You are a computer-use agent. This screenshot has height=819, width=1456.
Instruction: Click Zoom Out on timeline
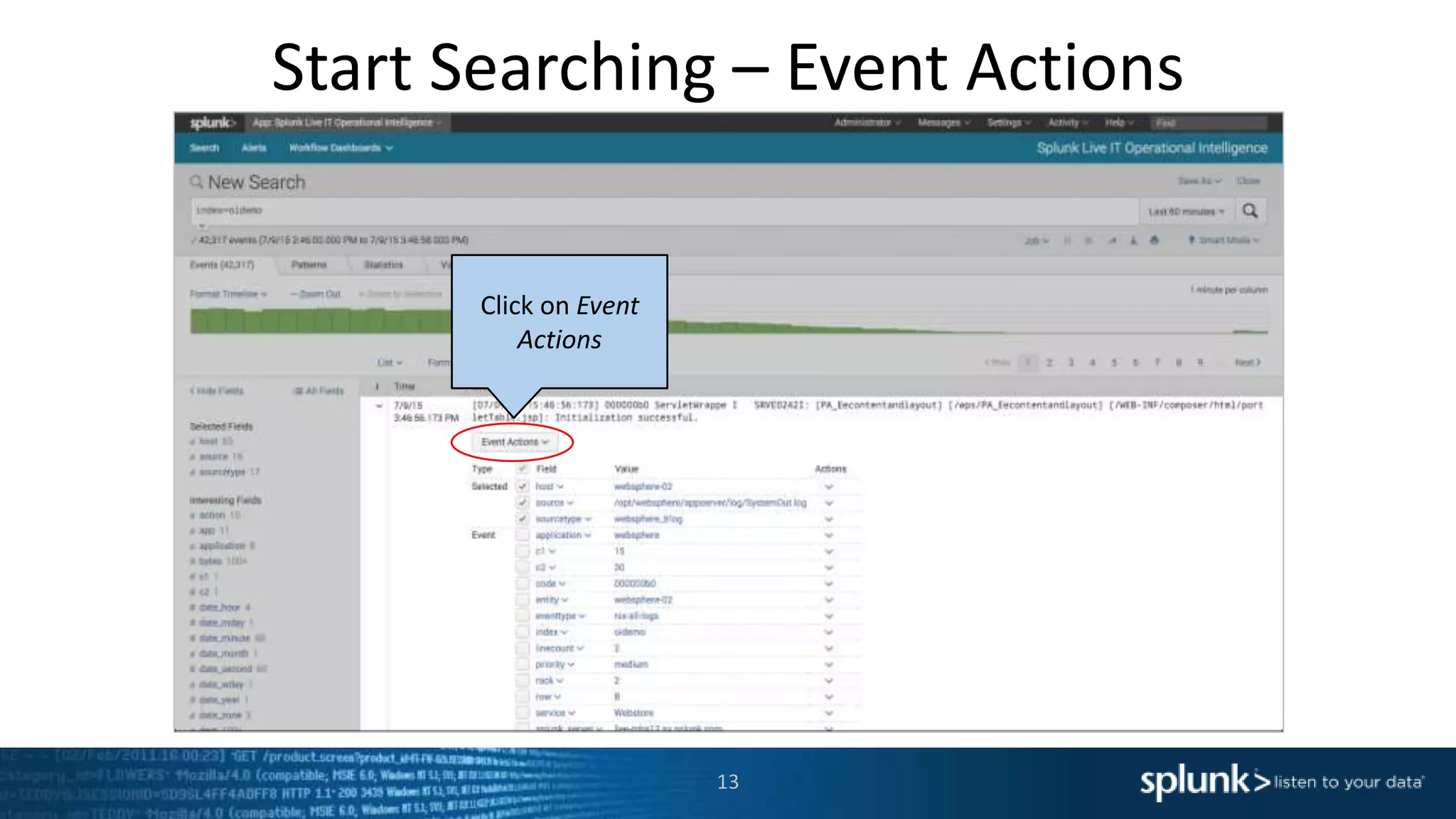(315, 294)
